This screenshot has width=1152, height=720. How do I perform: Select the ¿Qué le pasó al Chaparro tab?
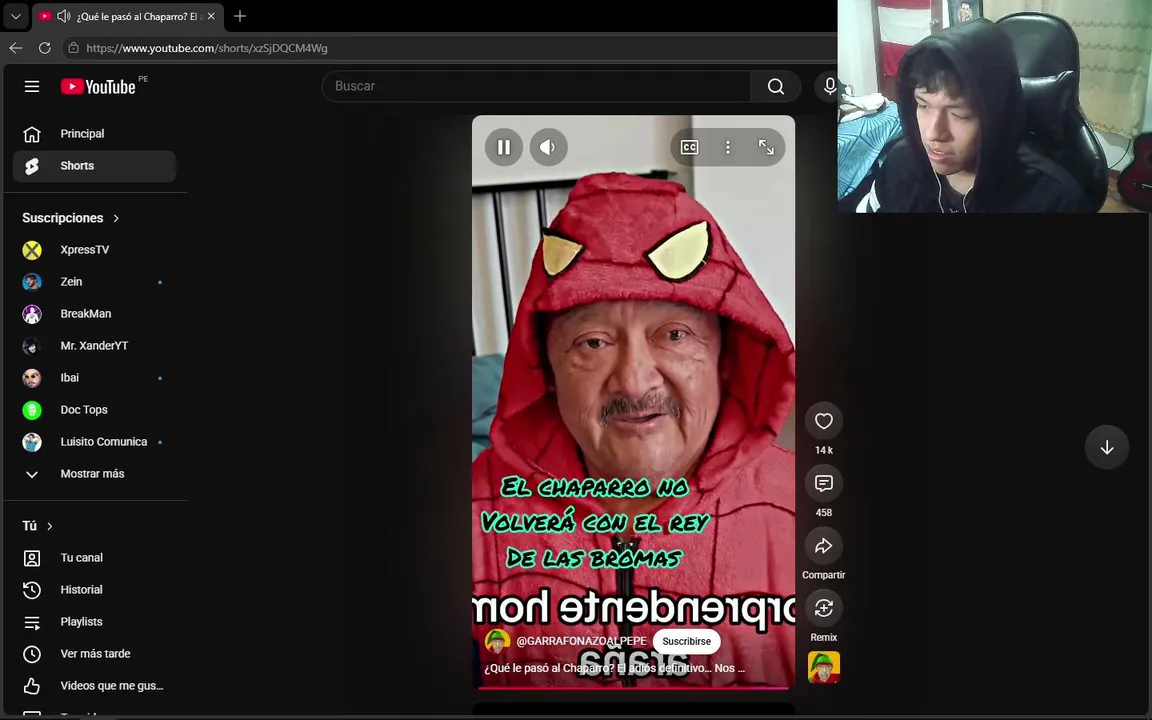[x=128, y=16]
